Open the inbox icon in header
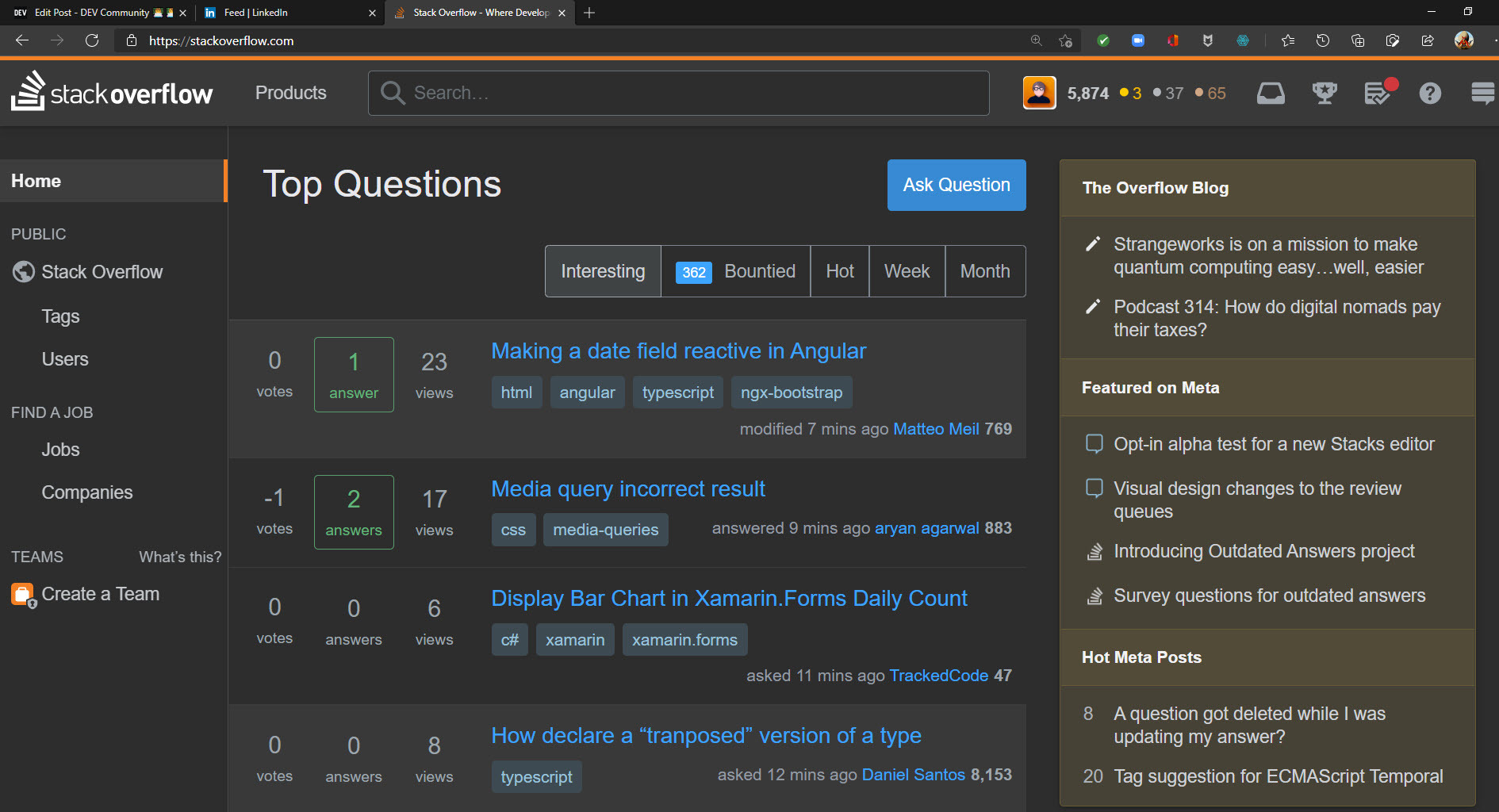This screenshot has height=812, width=1499. tap(1271, 94)
